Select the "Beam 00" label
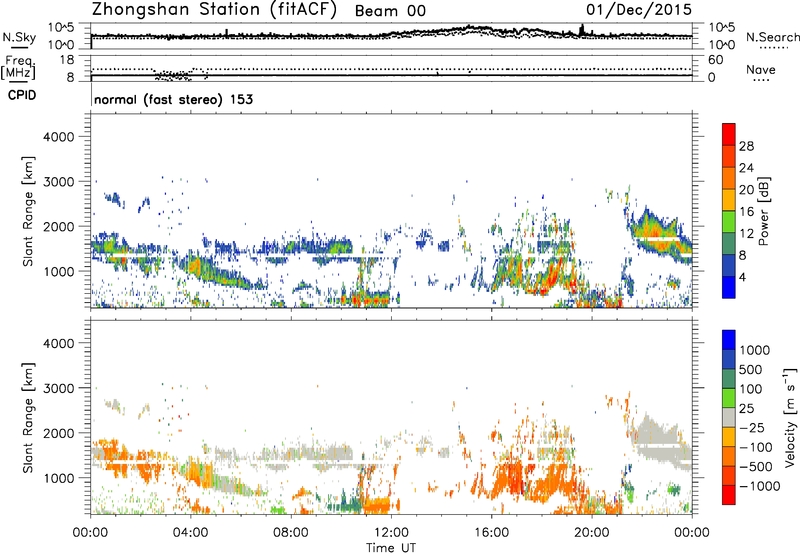 [x=390, y=11]
